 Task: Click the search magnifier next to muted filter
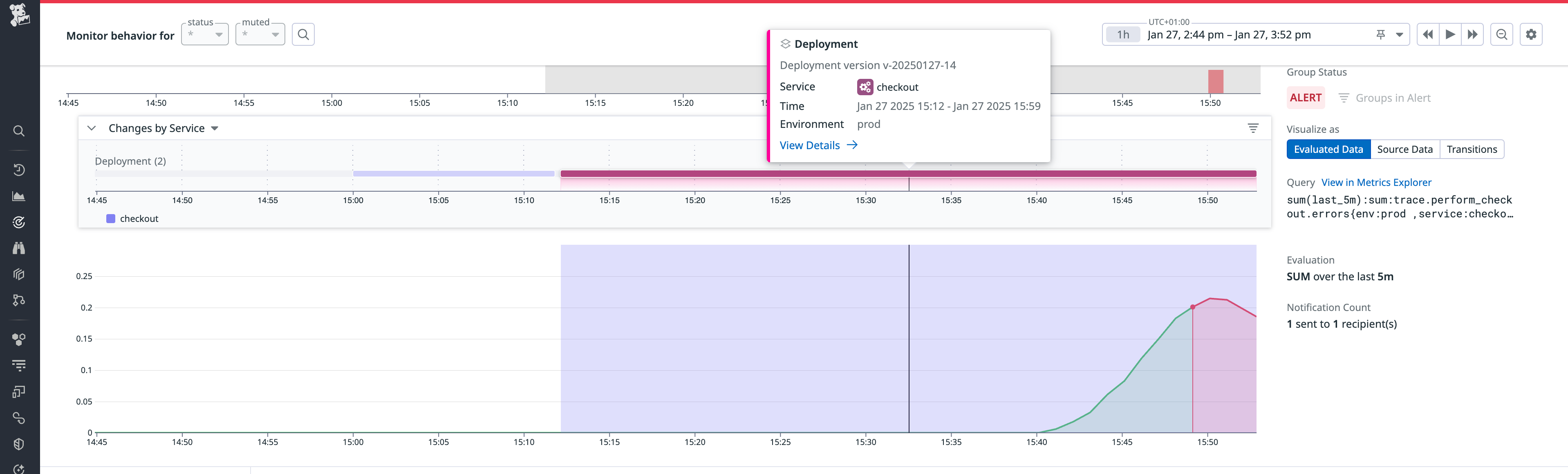303,34
